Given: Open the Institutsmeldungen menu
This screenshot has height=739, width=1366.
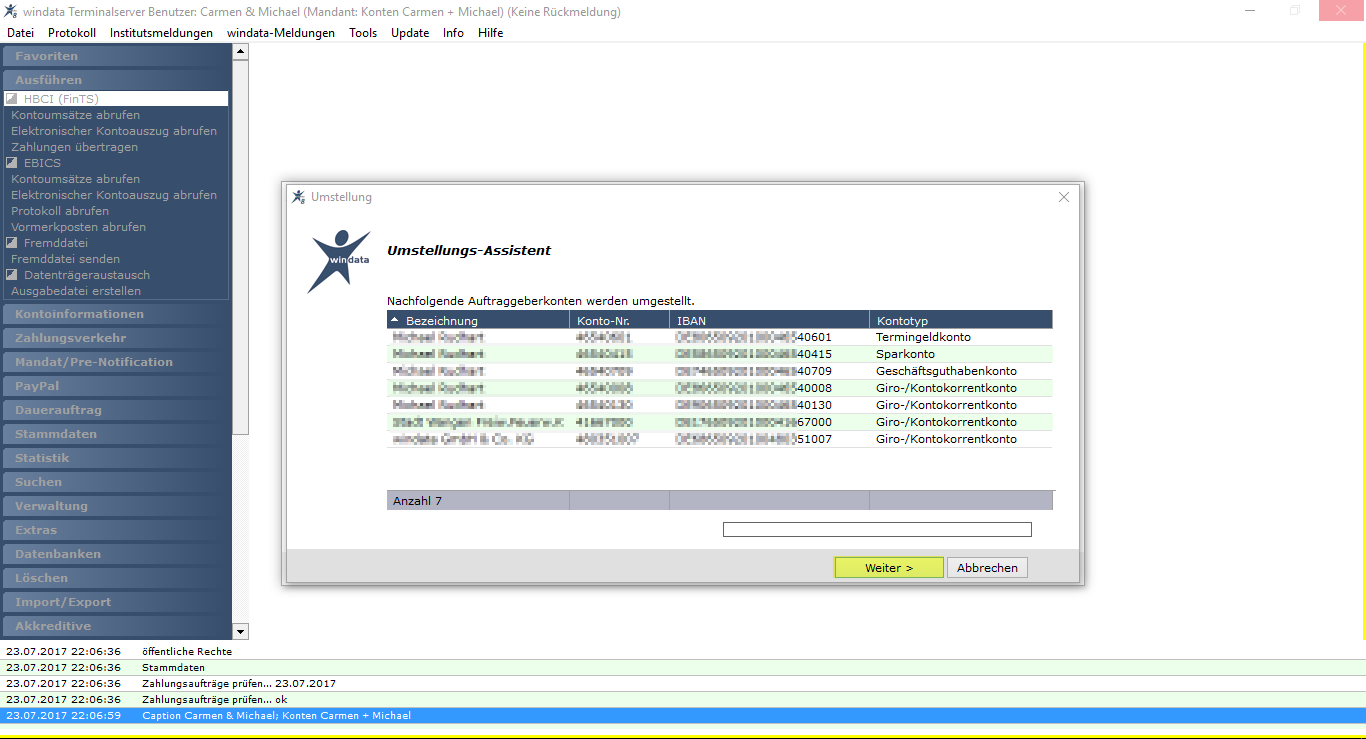Looking at the screenshot, I should pyautogui.click(x=161, y=33).
